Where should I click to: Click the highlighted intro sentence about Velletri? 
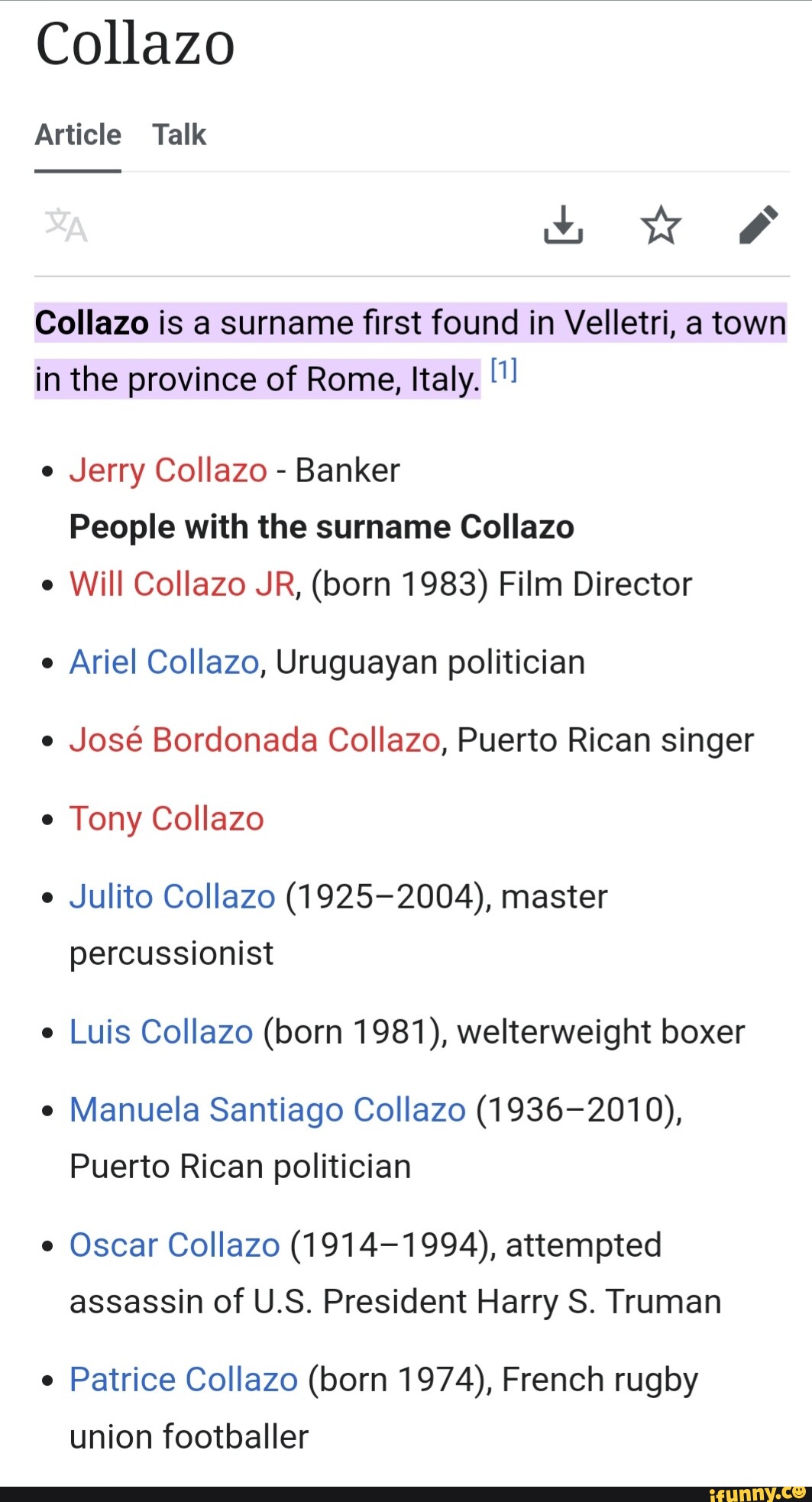pyautogui.click(x=410, y=324)
